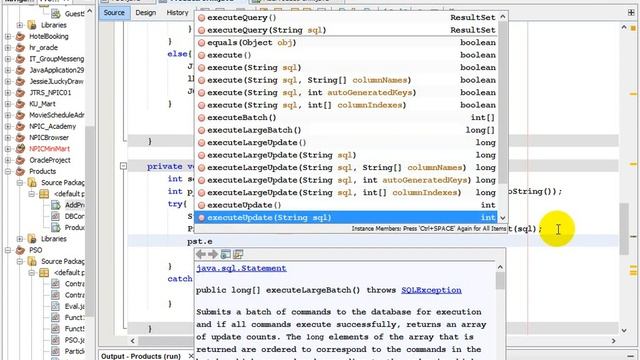Select the JessieLuckyDraw project
The image size is (640, 360).
point(56,82)
